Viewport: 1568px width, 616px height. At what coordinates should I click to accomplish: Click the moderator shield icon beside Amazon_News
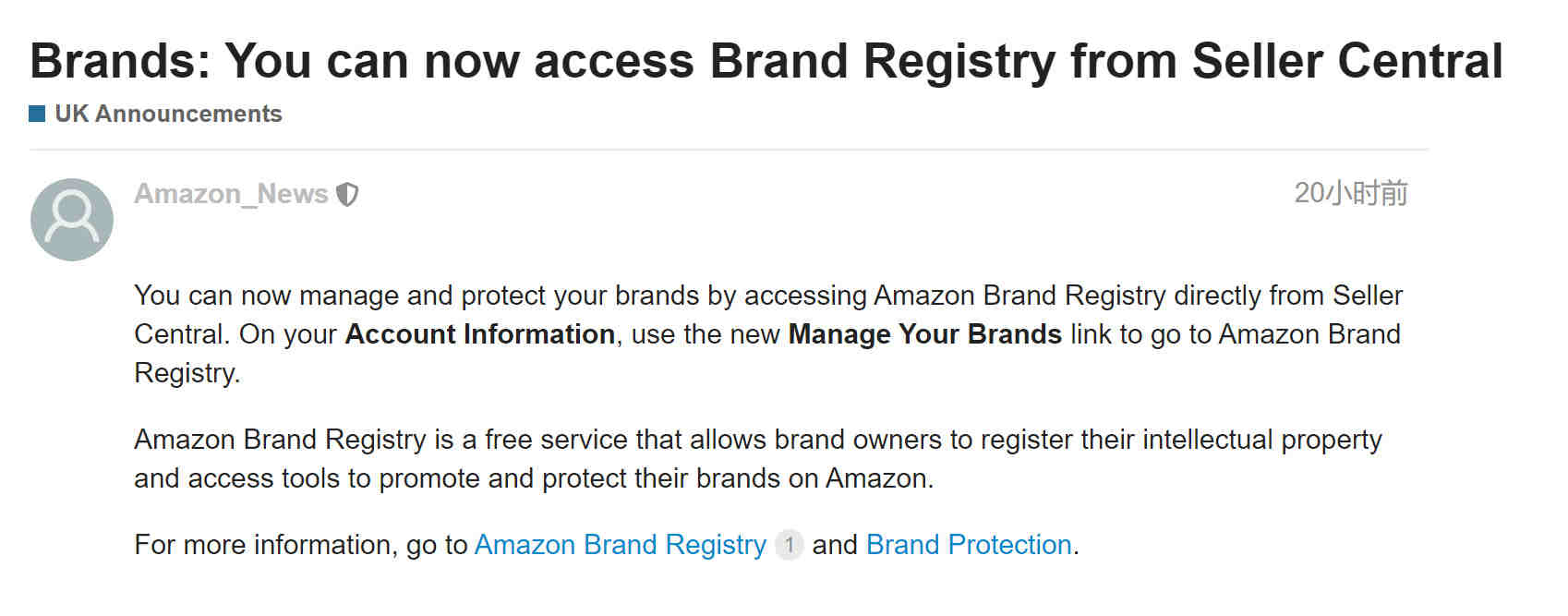pyautogui.click(x=347, y=194)
